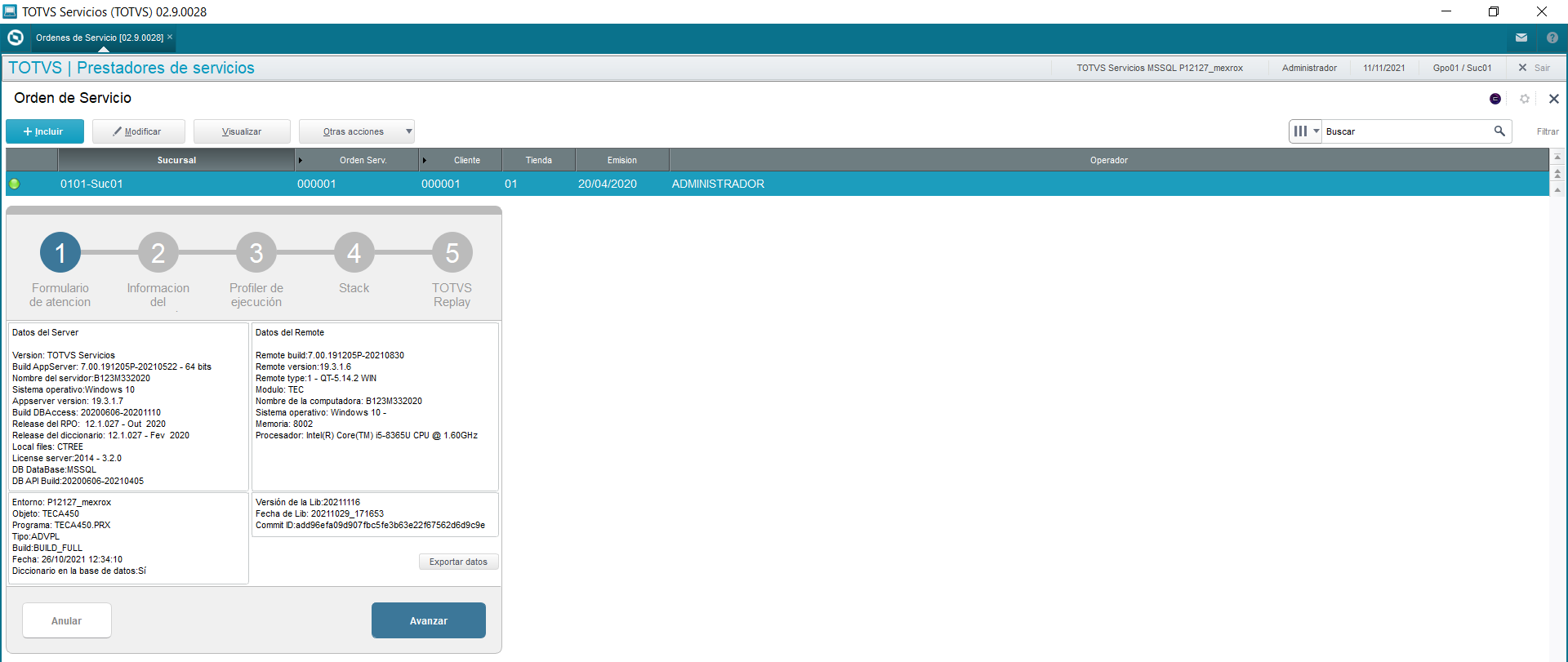Click the Anular button
The width and height of the screenshot is (1568, 662).
(67, 620)
